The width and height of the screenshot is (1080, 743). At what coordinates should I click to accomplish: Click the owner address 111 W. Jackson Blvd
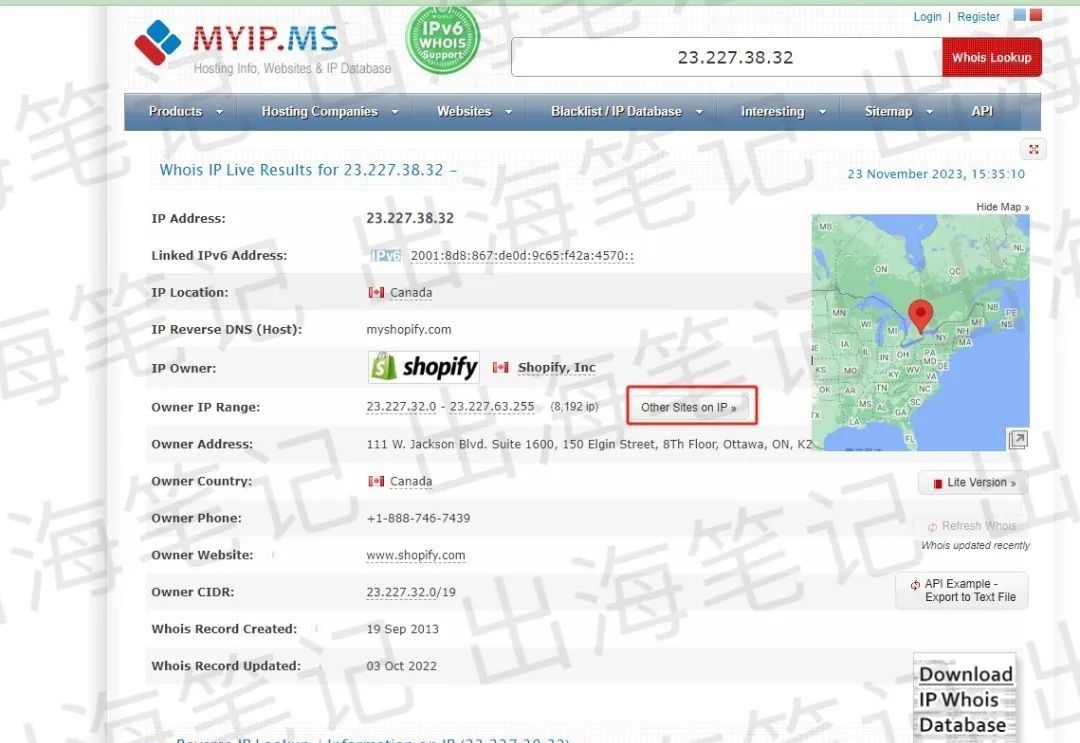click(589, 444)
